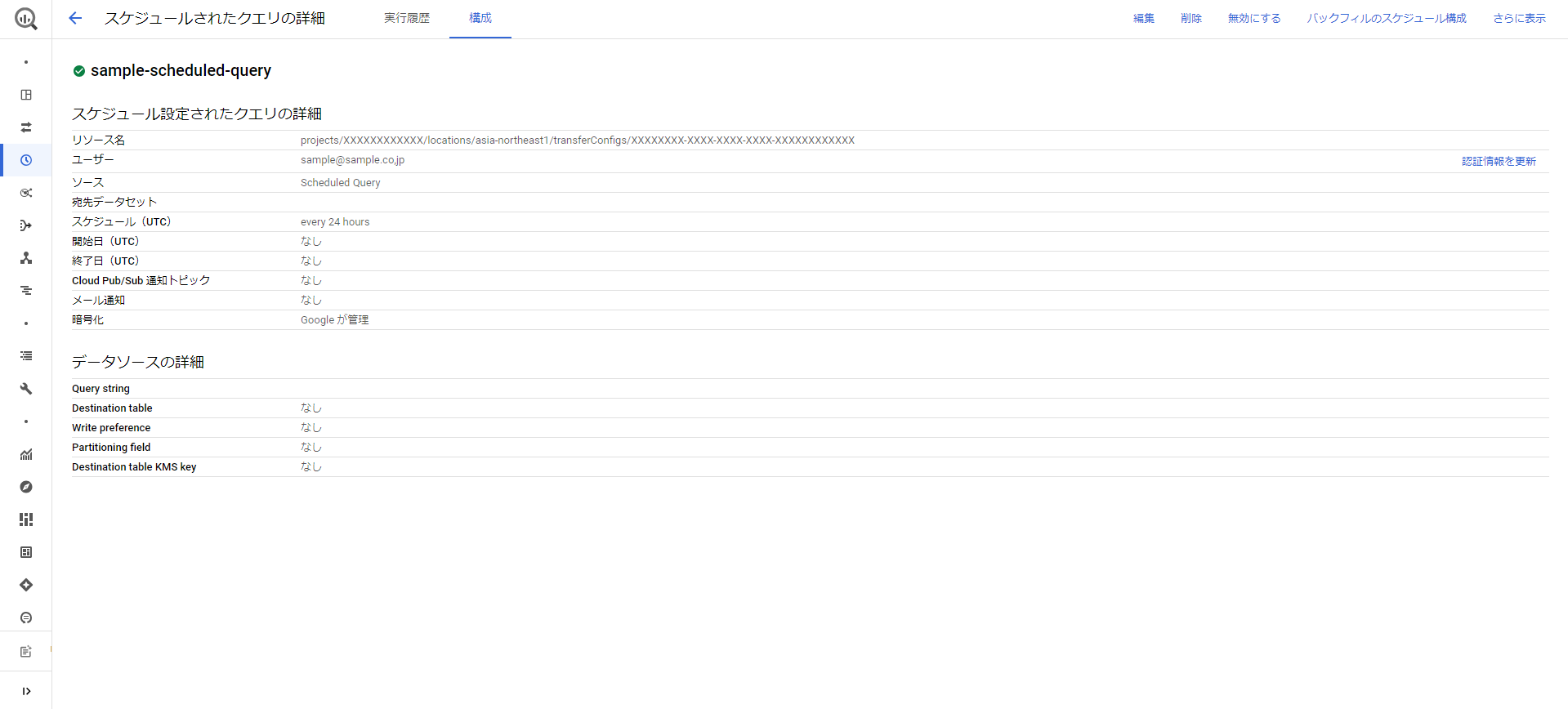1568x709 pixels.
Task: Click the なし value for Write preference
Action: pyautogui.click(x=311, y=428)
